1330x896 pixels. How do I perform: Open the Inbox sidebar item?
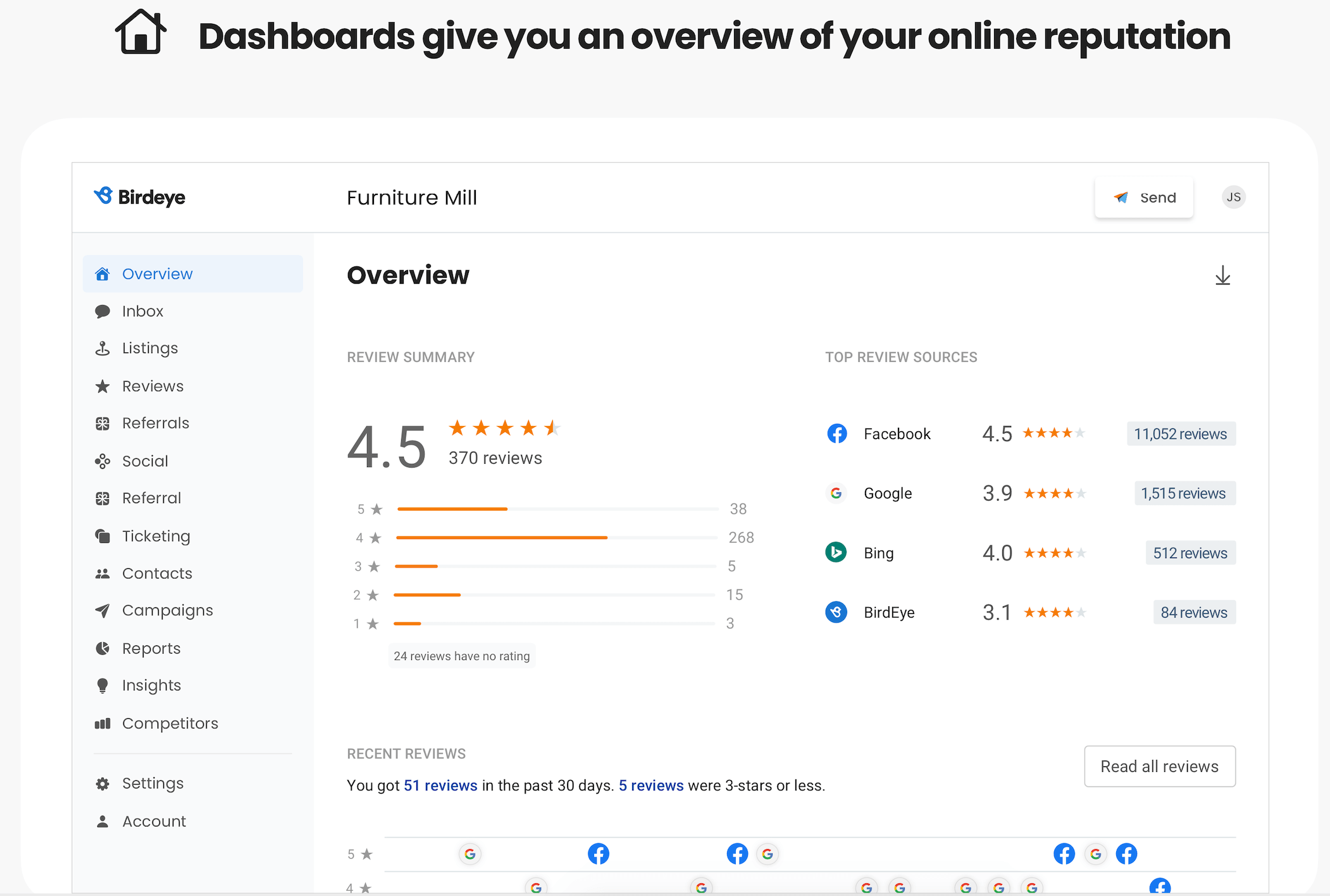click(x=193, y=311)
